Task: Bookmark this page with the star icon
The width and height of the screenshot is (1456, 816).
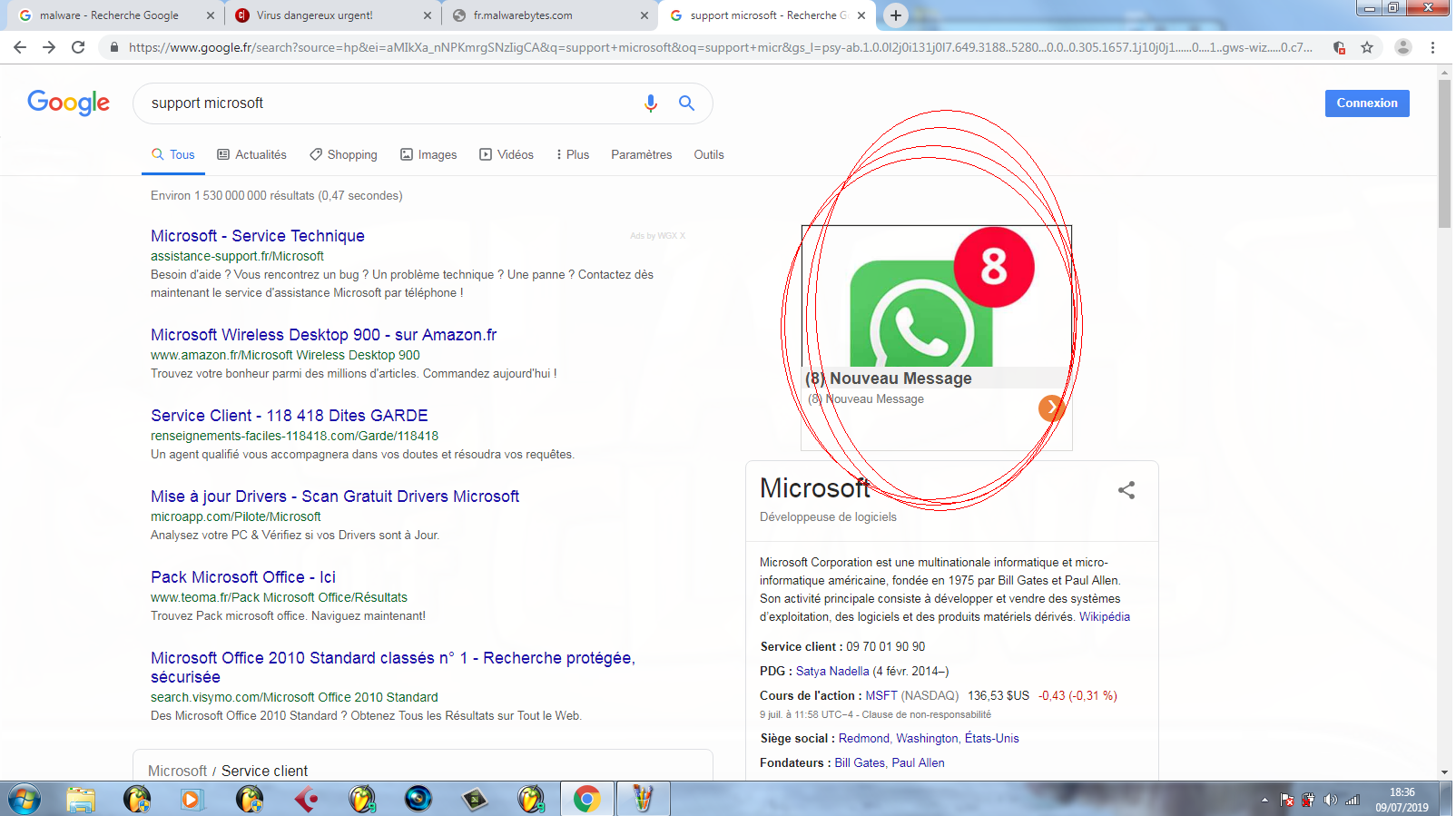Action: pos(1366,47)
